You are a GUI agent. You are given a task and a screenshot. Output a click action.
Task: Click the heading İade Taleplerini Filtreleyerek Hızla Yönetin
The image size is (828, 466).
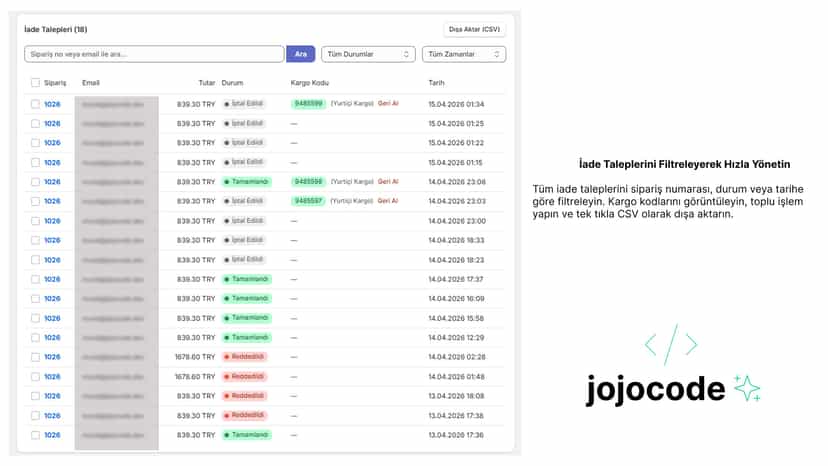(x=684, y=164)
